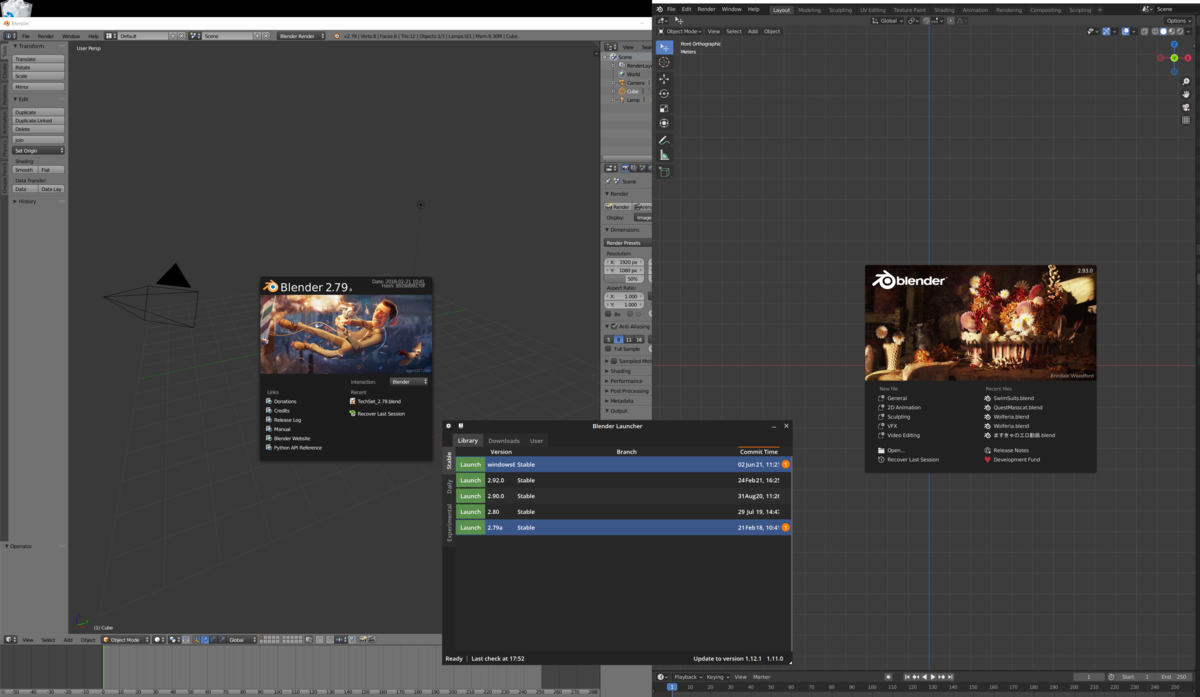
Task: Click orange notification badge on the 2.79a row
Action: pos(786,527)
